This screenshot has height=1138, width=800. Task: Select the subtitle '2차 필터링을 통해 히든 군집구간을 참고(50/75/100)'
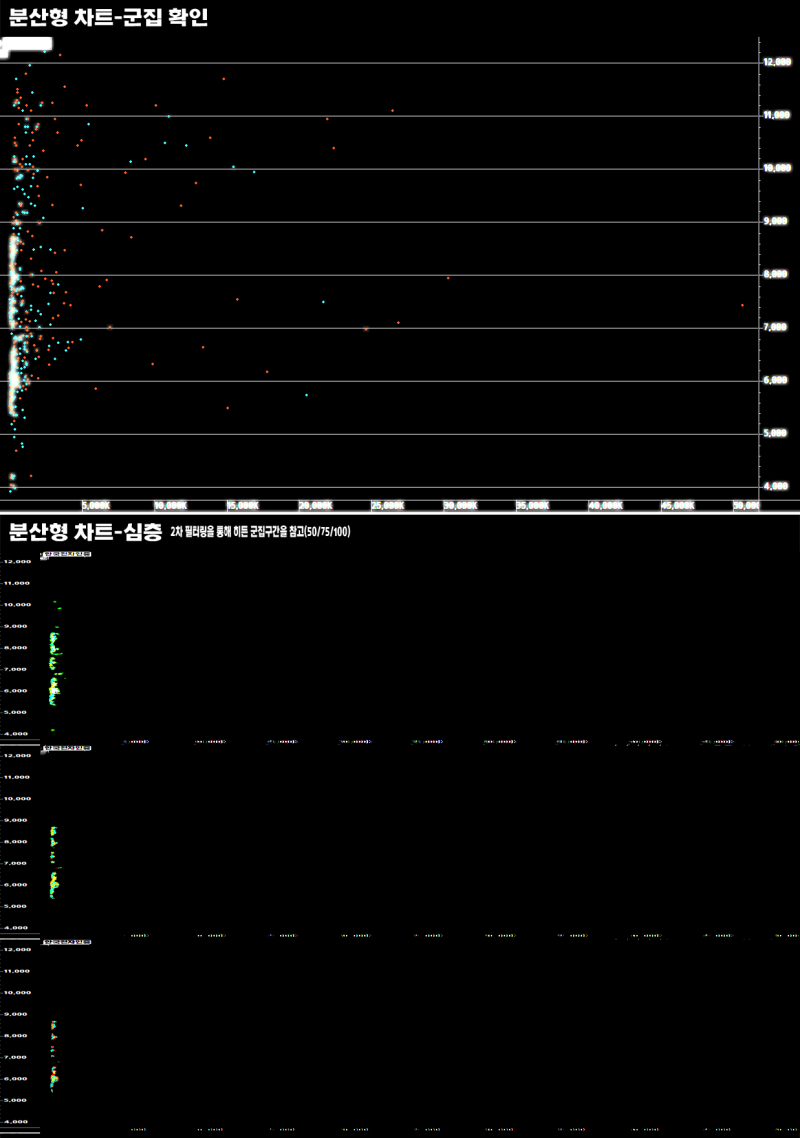click(260, 532)
